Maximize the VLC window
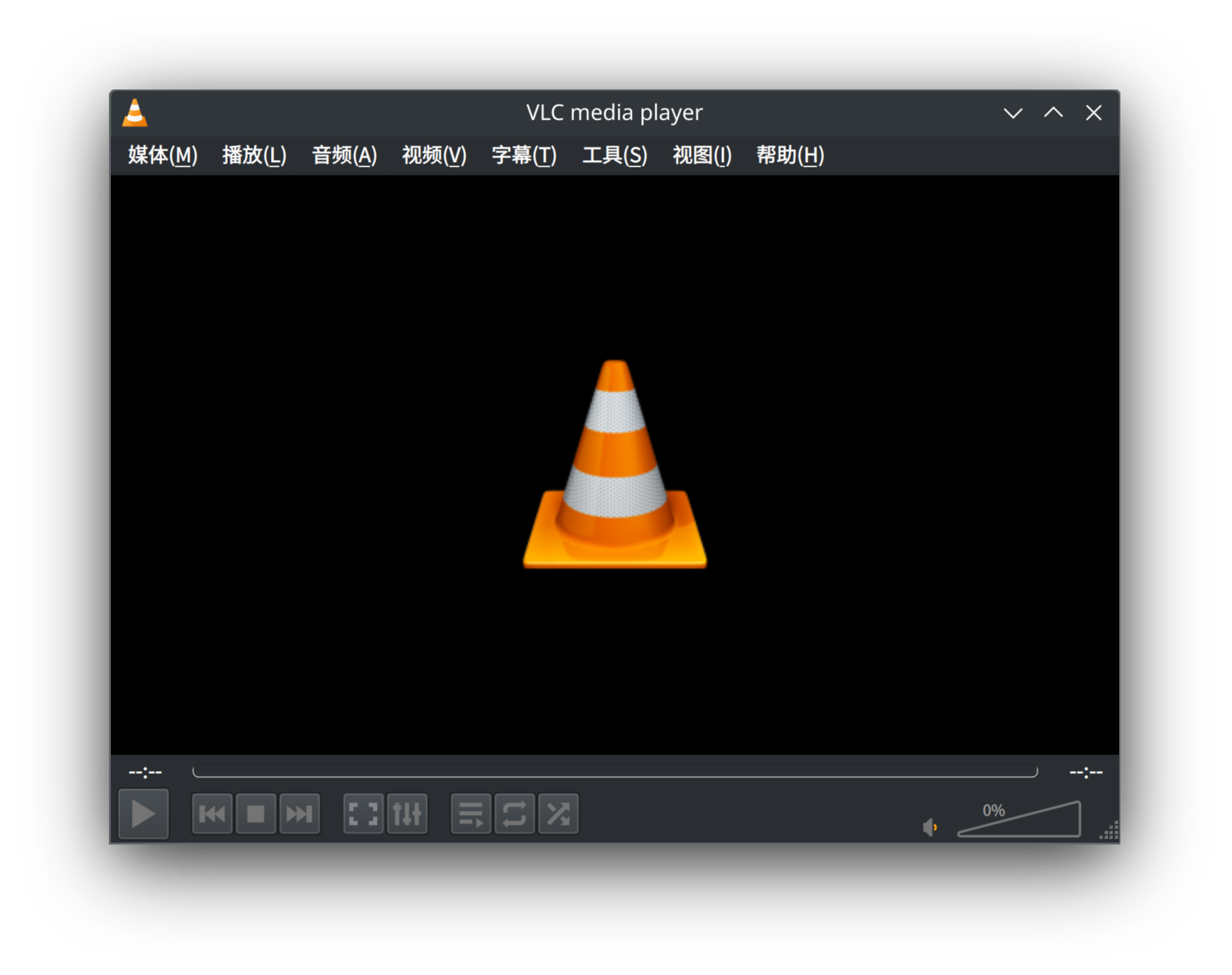1232x975 pixels. click(x=1053, y=113)
